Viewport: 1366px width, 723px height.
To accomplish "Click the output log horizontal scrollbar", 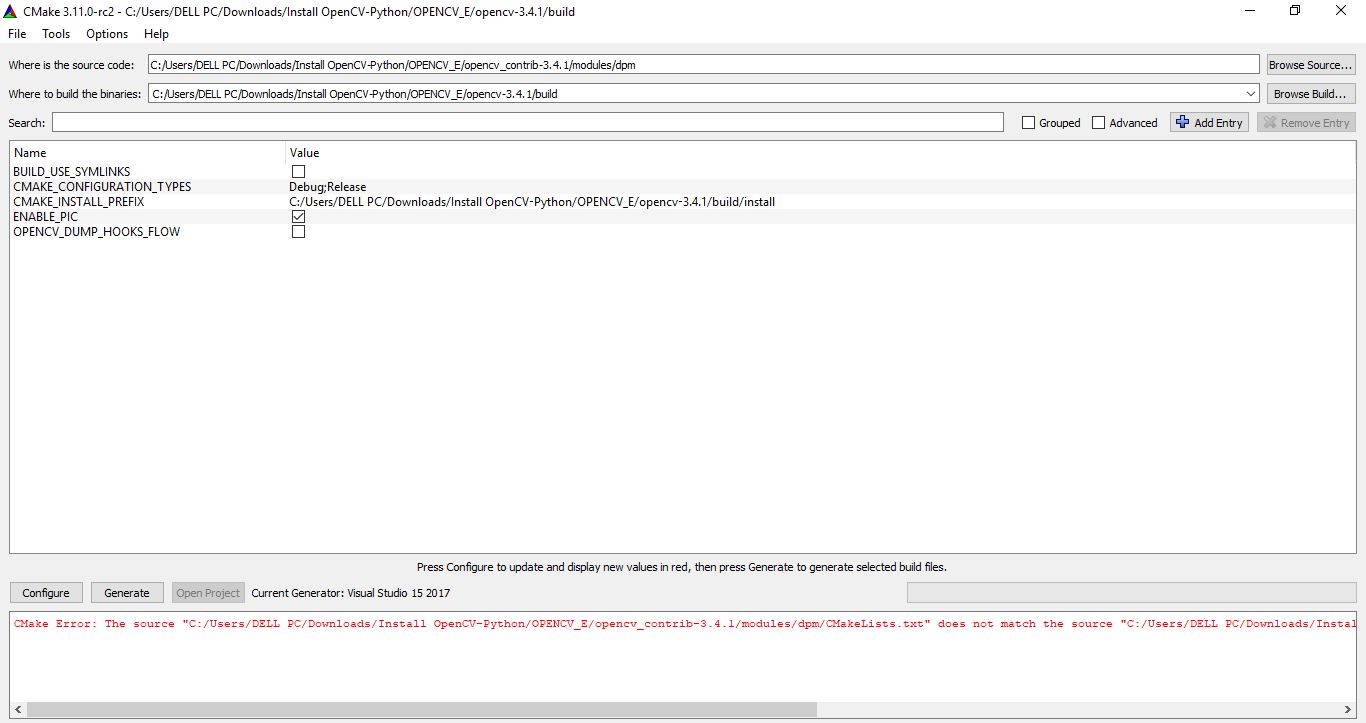I will pos(422,709).
